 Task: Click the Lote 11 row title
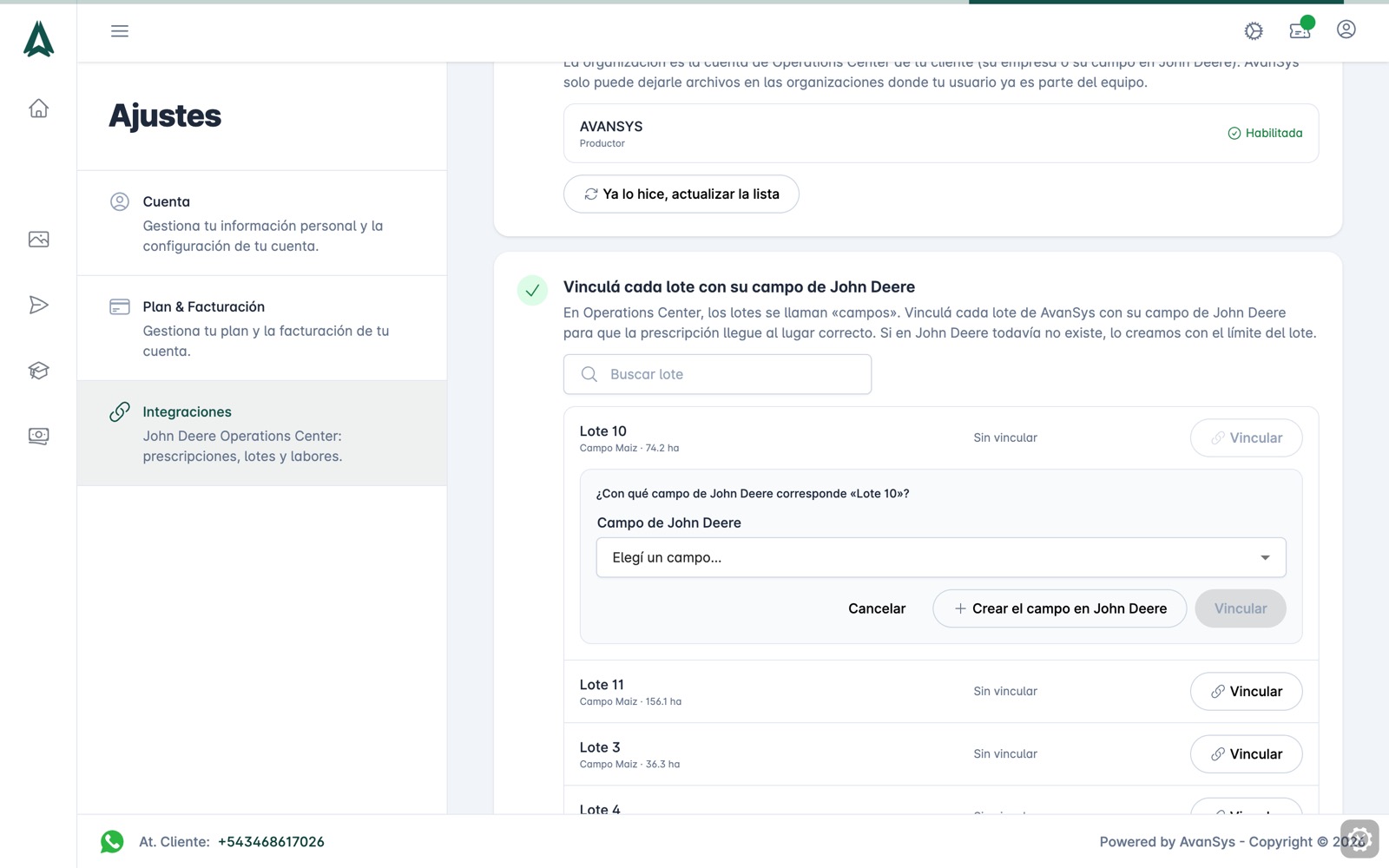[x=602, y=685]
